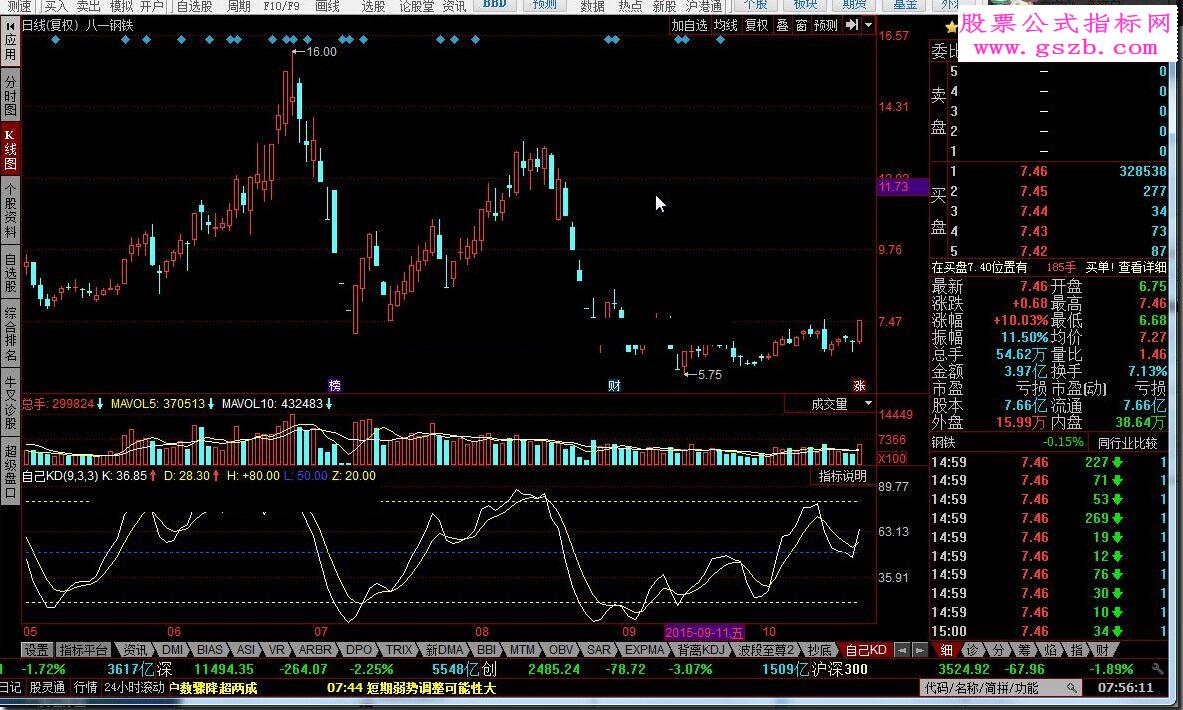Open the 指 tab icon in right panel
Viewport: 1183px width, 710px height.
point(1077,650)
